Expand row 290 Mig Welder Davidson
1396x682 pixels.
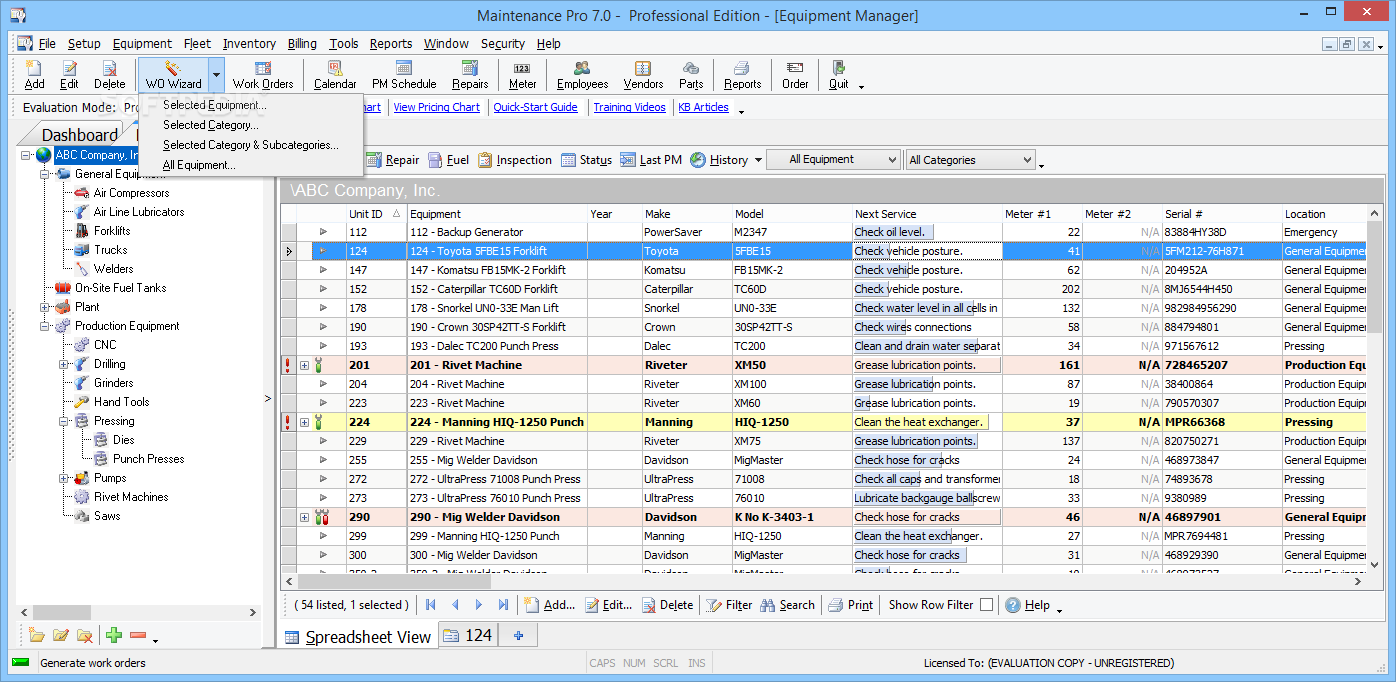coord(304,517)
